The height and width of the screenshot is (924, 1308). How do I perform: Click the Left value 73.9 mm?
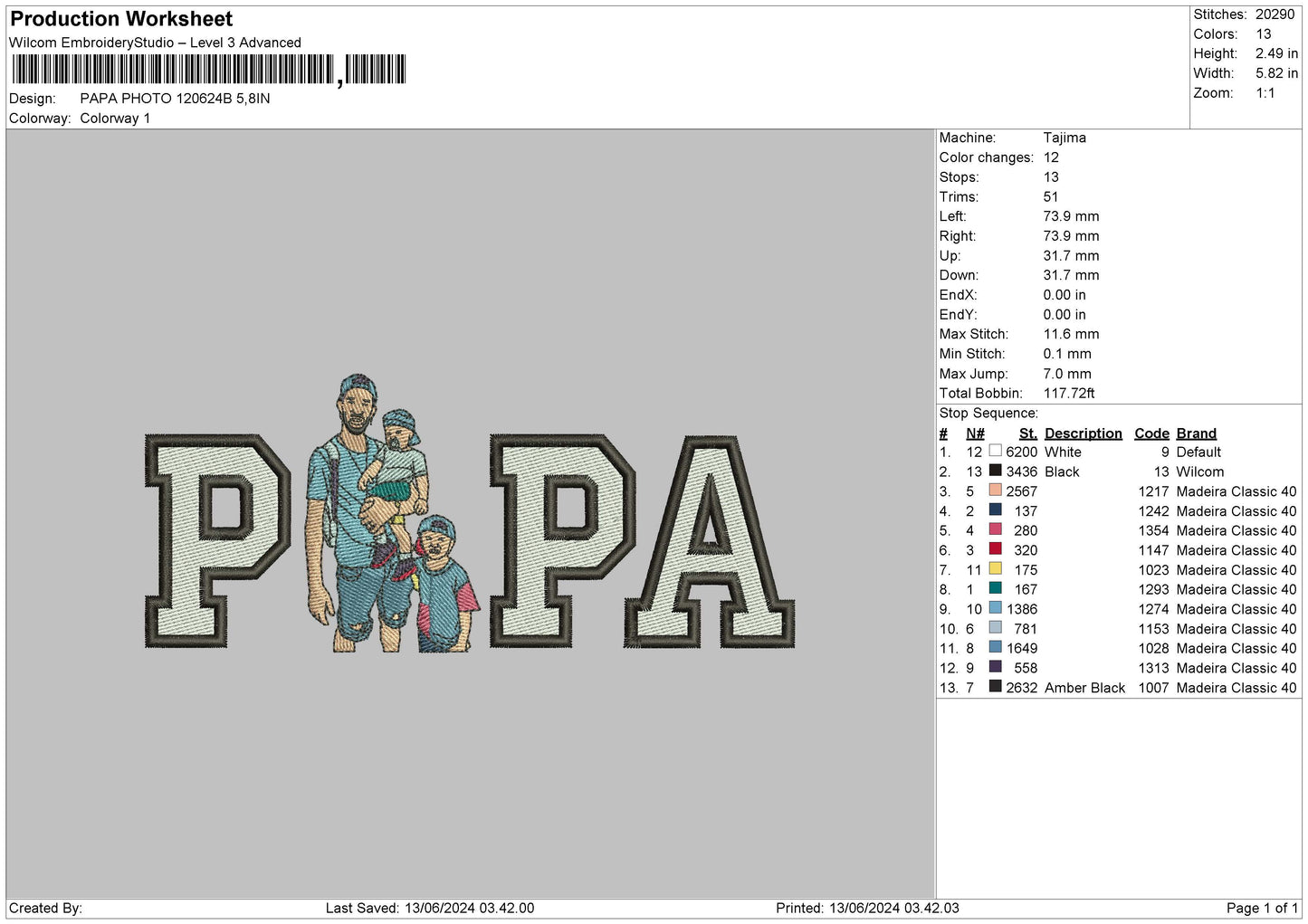[x=1071, y=216]
